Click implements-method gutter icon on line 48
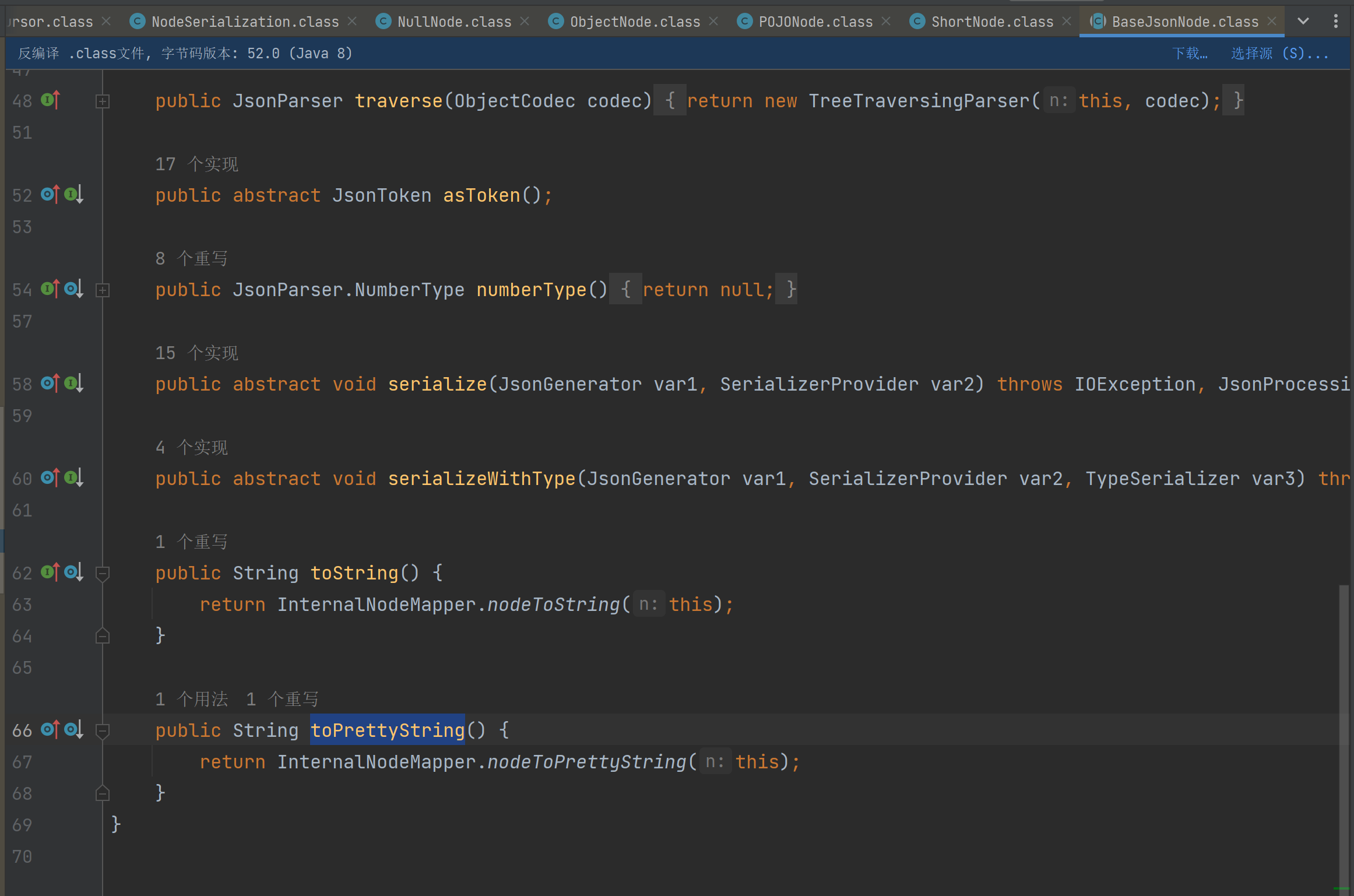Image resolution: width=1354 pixels, height=896 pixels. (50, 100)
